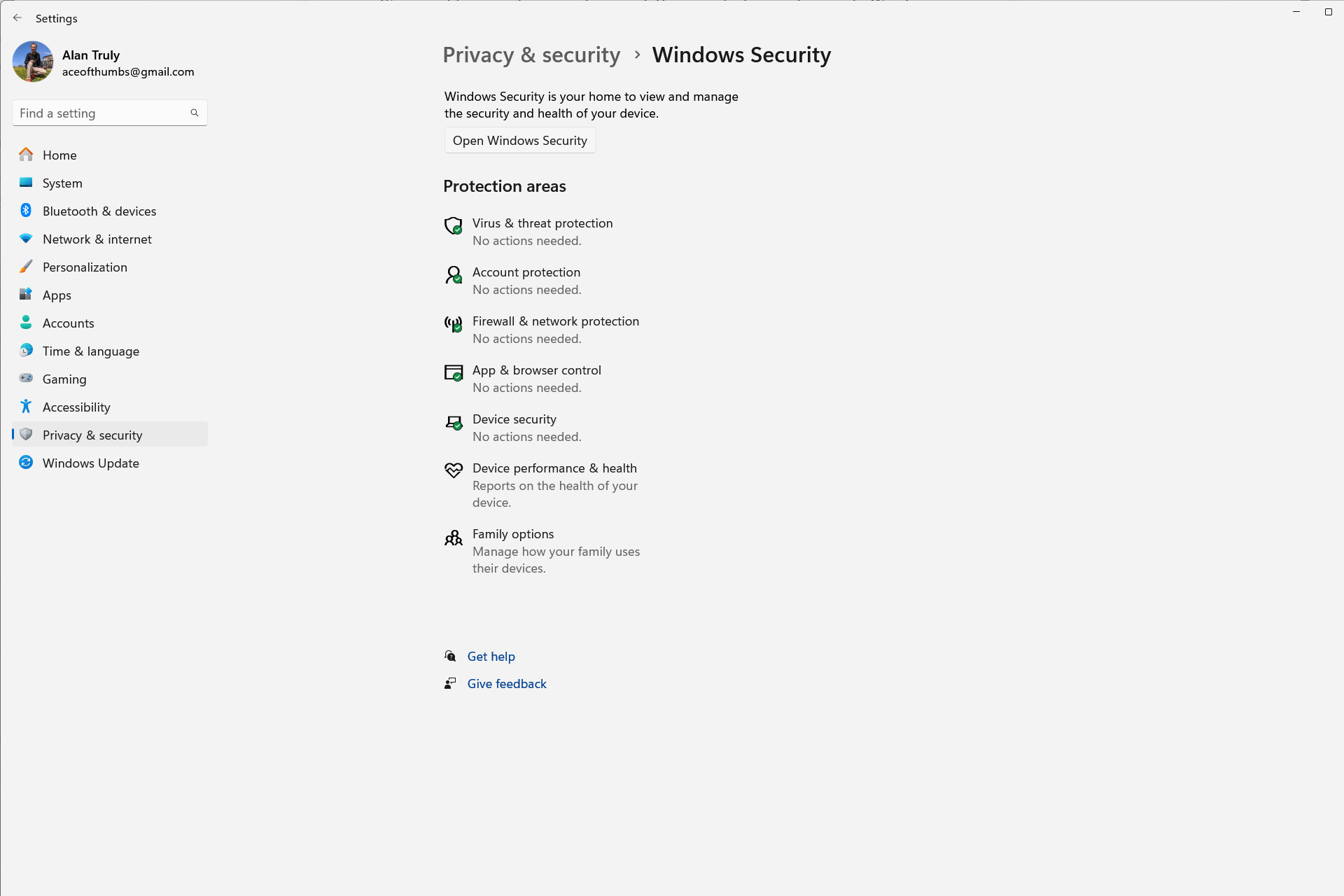1344x896 pixels.
Task: Click the Device security icon
Action: point(453,421)
